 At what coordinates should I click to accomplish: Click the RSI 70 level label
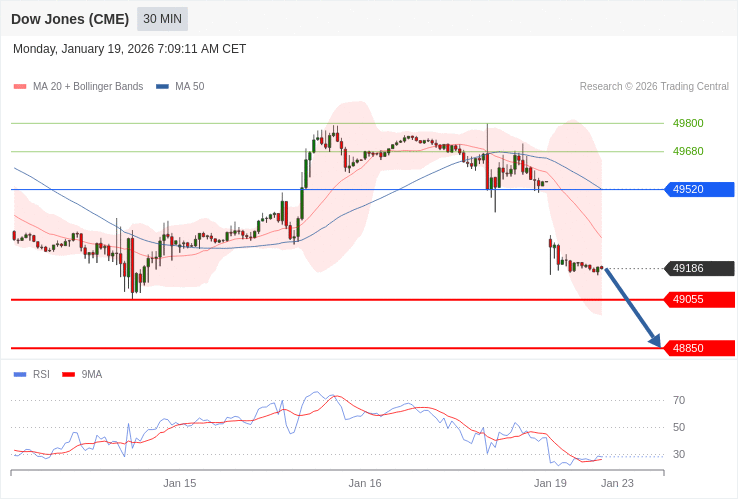pos(679,400)
